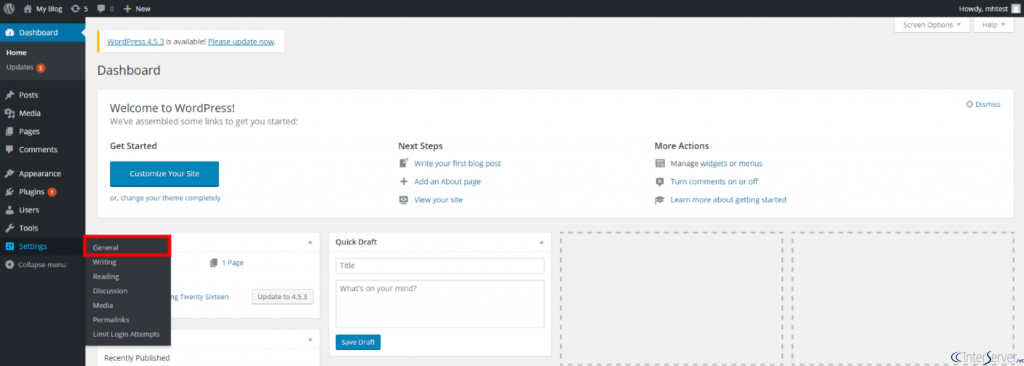This screenshot has width=1024, height=366.
Task: Collapse the At a Glance panel arrow
Action: [x=310, y=242]
